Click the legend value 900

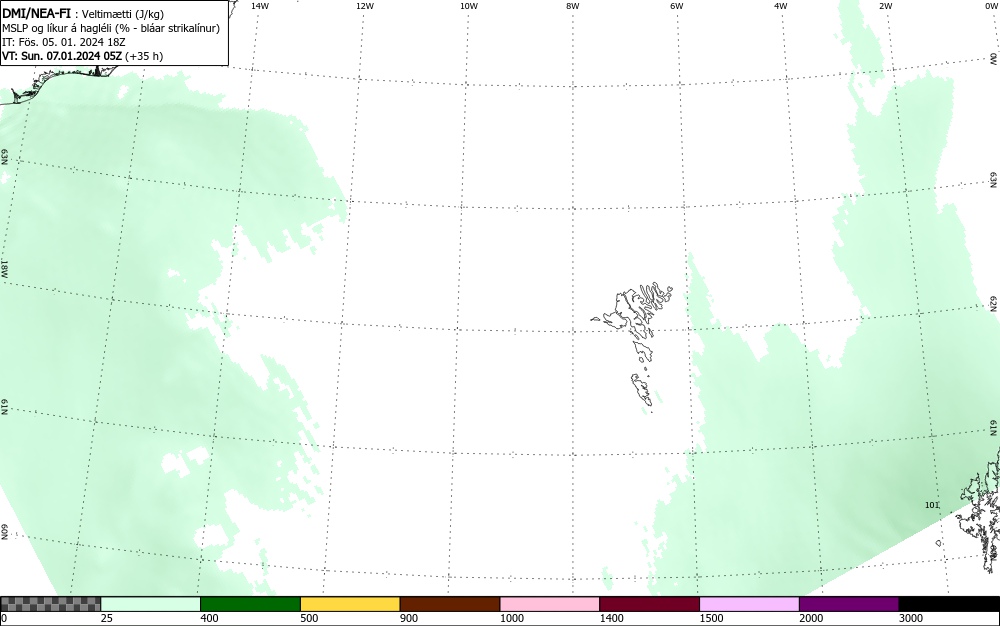coord(409,618)
